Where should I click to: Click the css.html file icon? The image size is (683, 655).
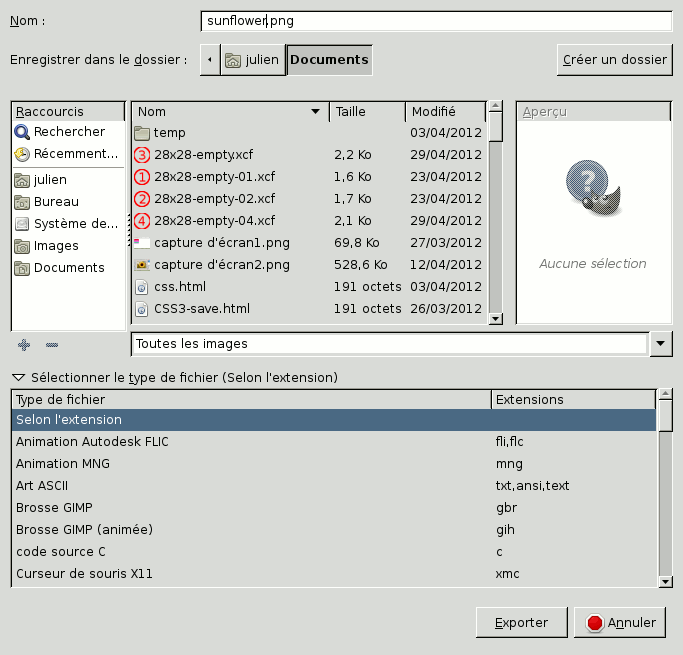coord(142,287)
